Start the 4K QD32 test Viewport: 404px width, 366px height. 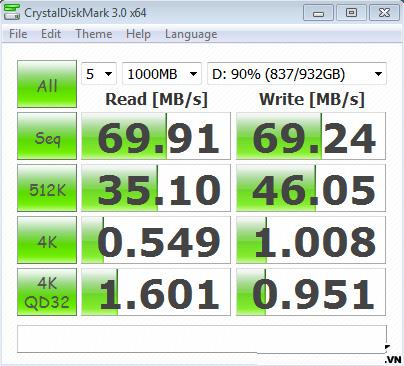point(47,292)
